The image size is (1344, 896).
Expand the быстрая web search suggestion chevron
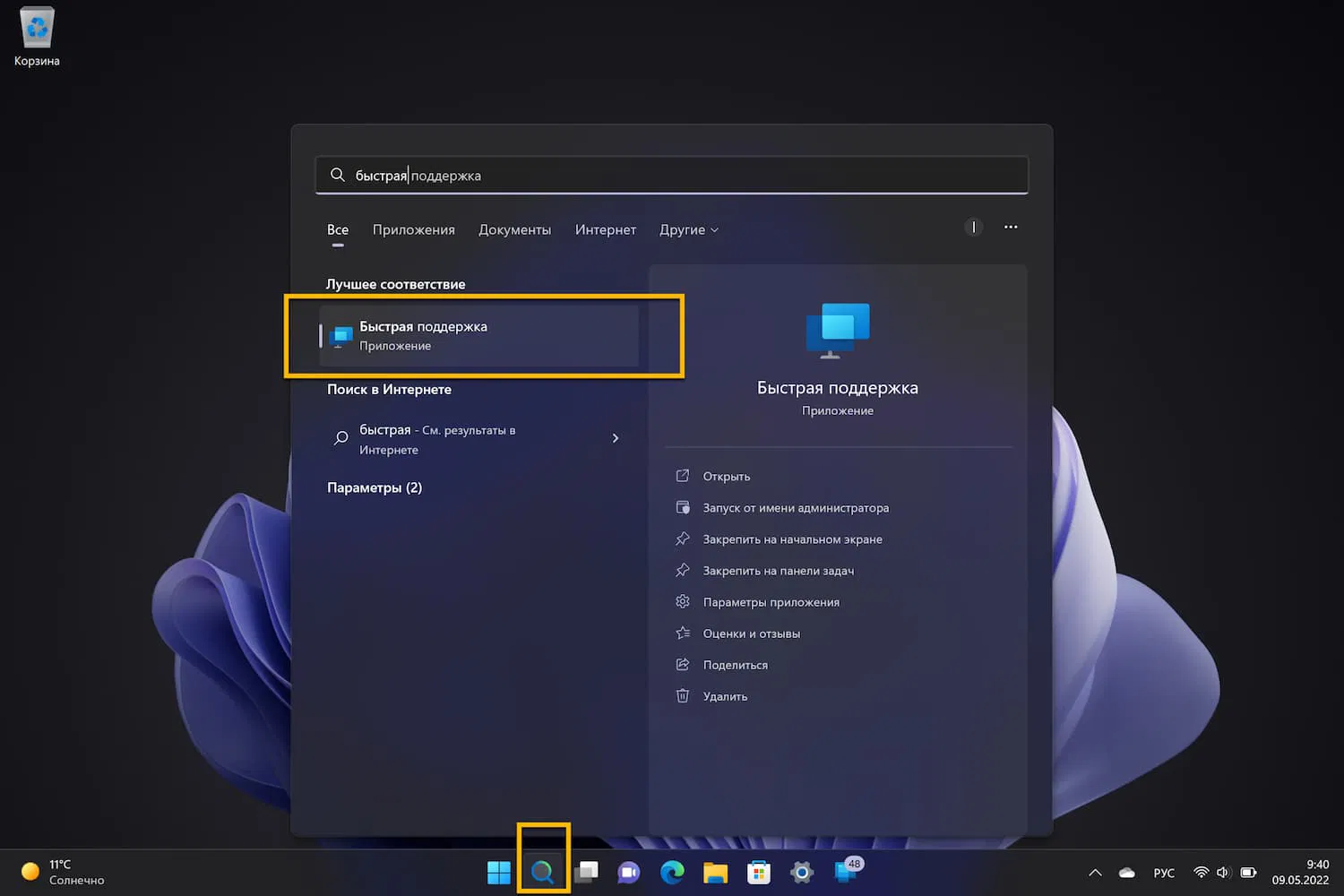click(x=615, y=438)
